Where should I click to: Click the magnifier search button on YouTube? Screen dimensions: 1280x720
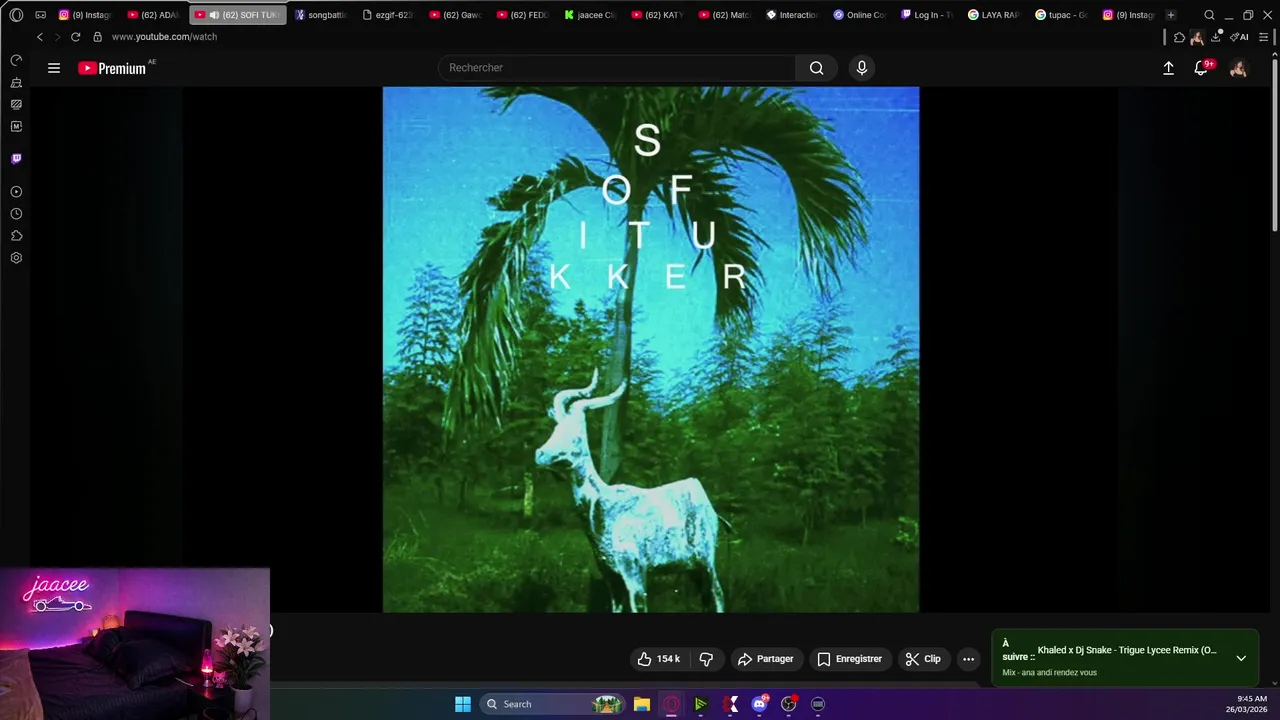tap(817, 68)
